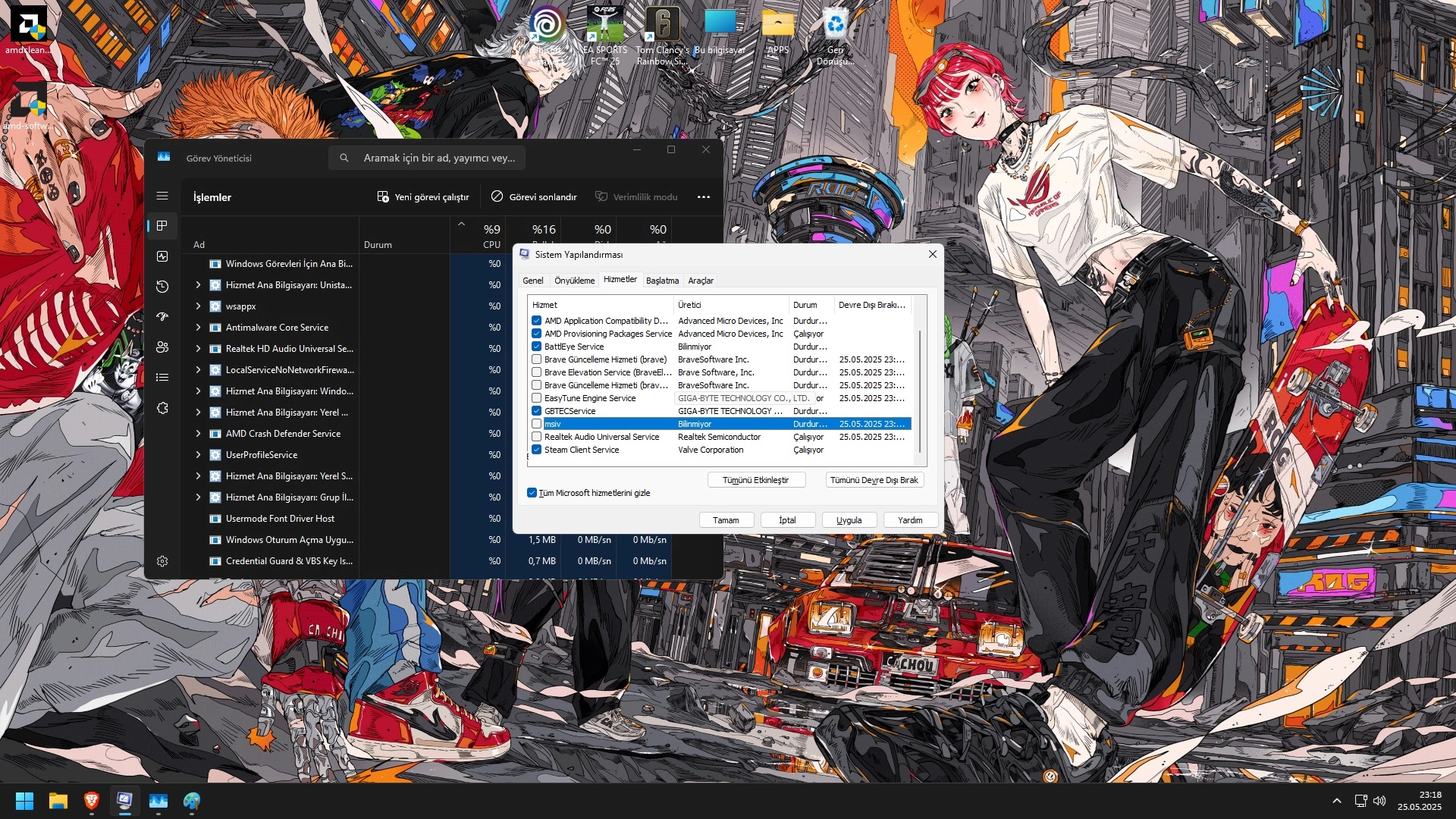Select Tom Clancy's Rainbow Six desktop icon
This screenshot has height=819, width=1456.
coord(663,36)
